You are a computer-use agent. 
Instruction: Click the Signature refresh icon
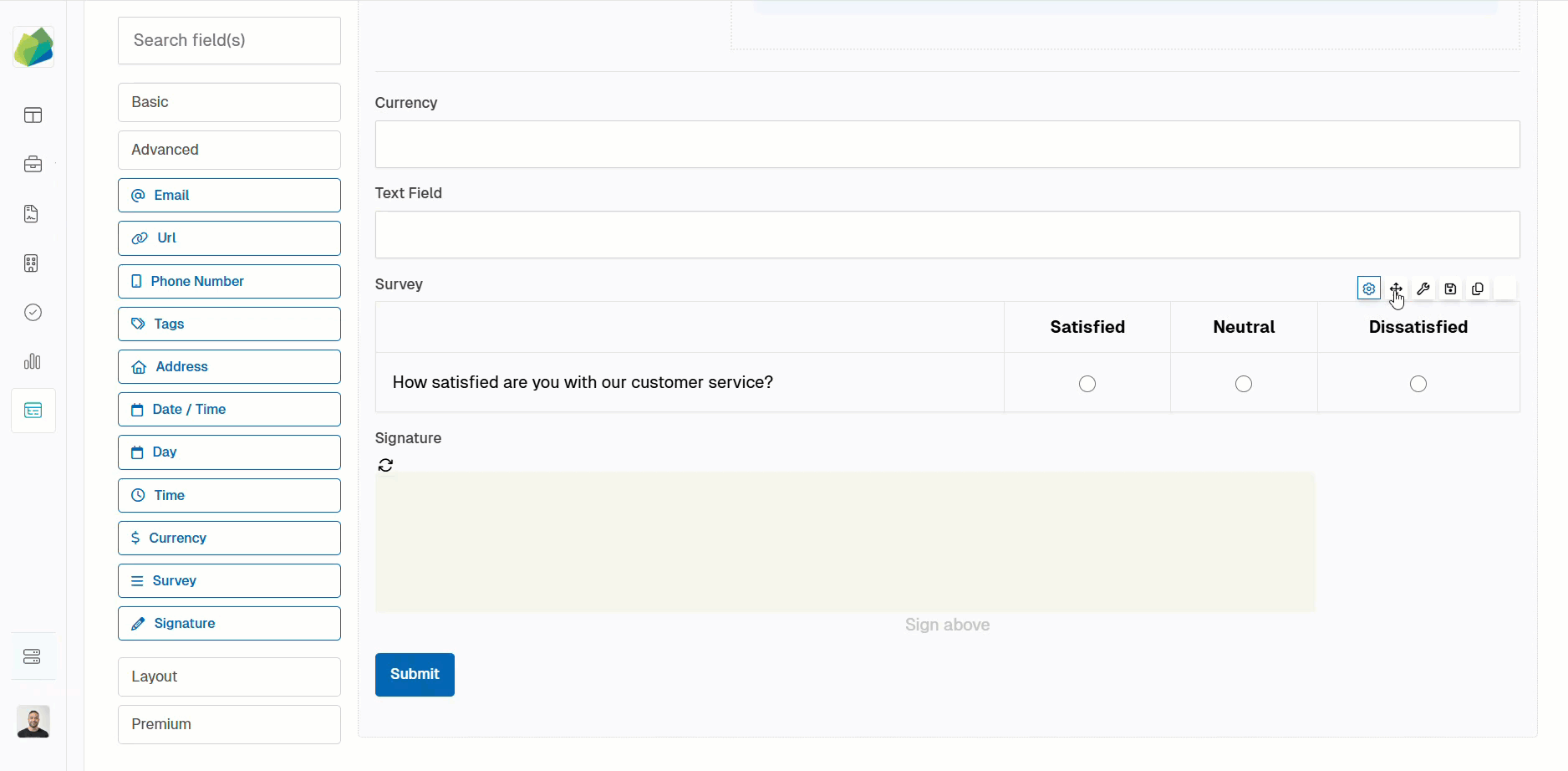(x=385, y=465)
